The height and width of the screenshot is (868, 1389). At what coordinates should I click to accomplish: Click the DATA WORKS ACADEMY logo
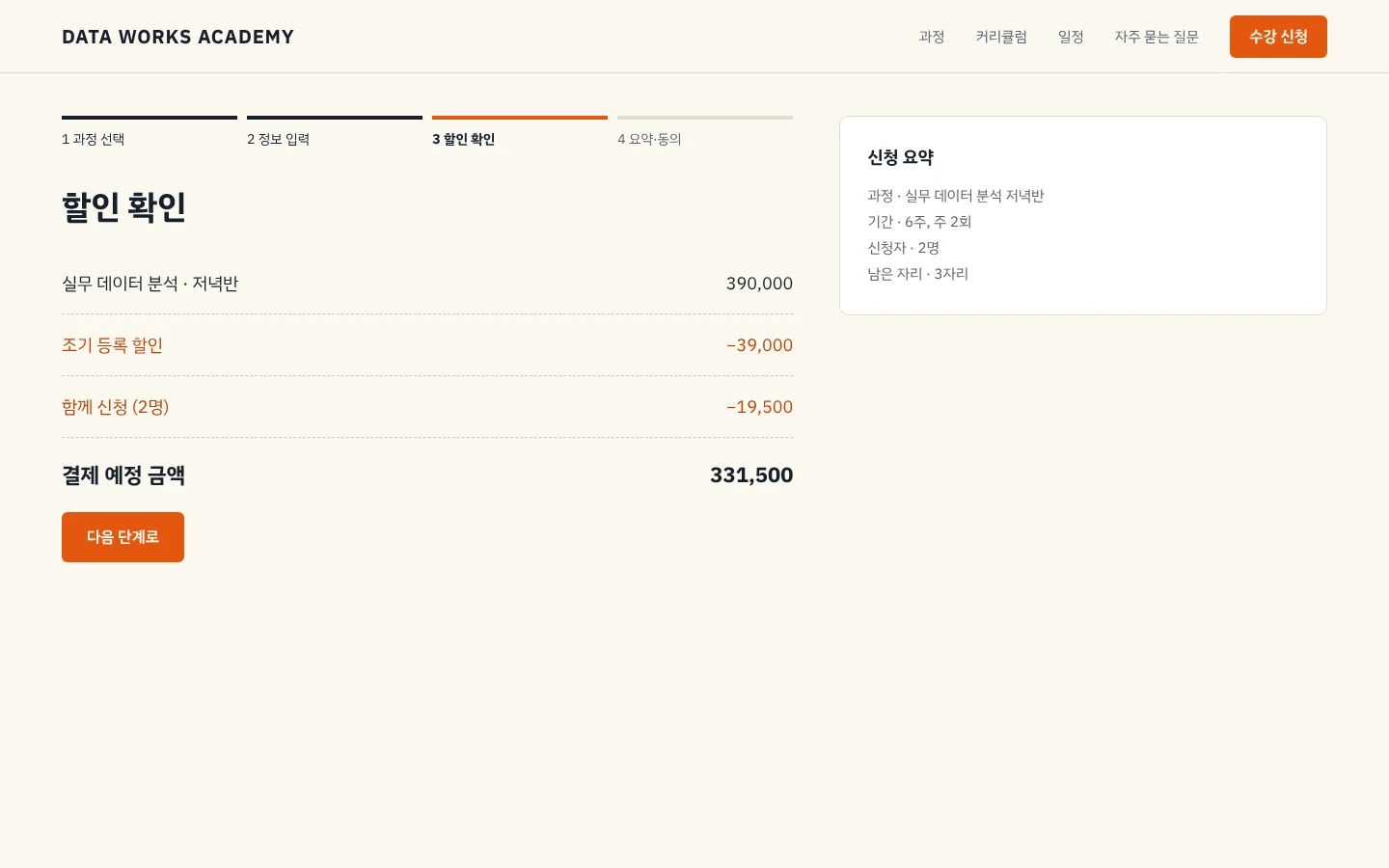click(177, 37)
